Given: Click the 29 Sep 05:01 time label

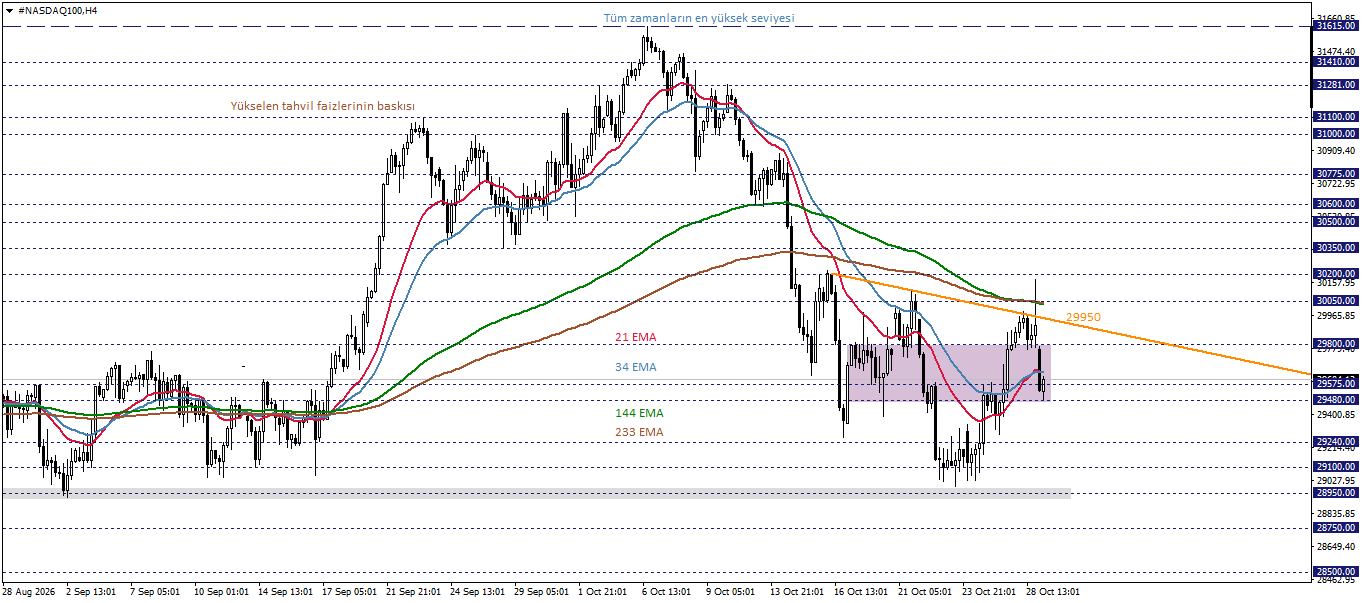Looking at the screenshot, I should point(541,591).
